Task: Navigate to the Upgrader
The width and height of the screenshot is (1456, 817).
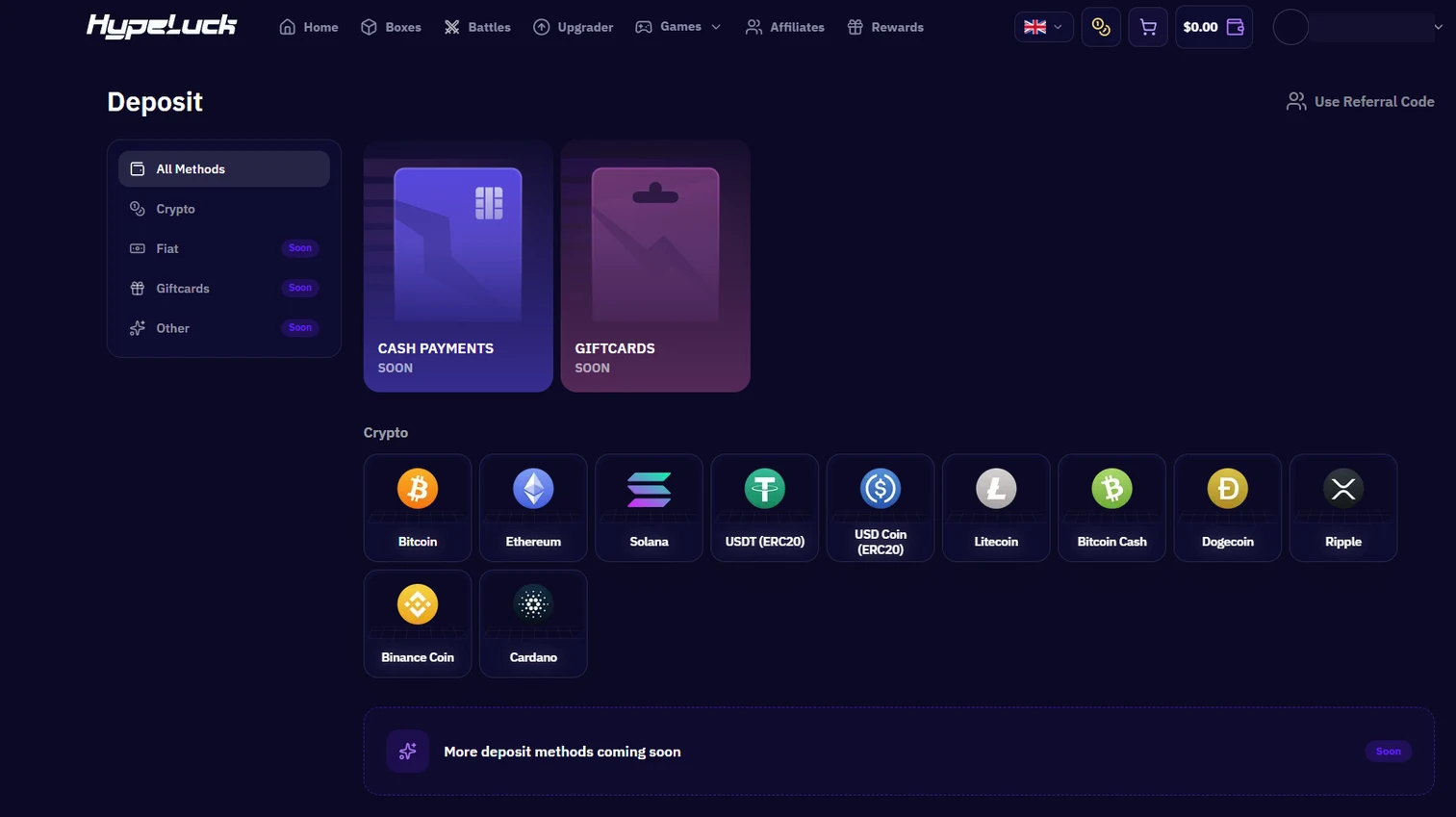Action: pos(573,27)
